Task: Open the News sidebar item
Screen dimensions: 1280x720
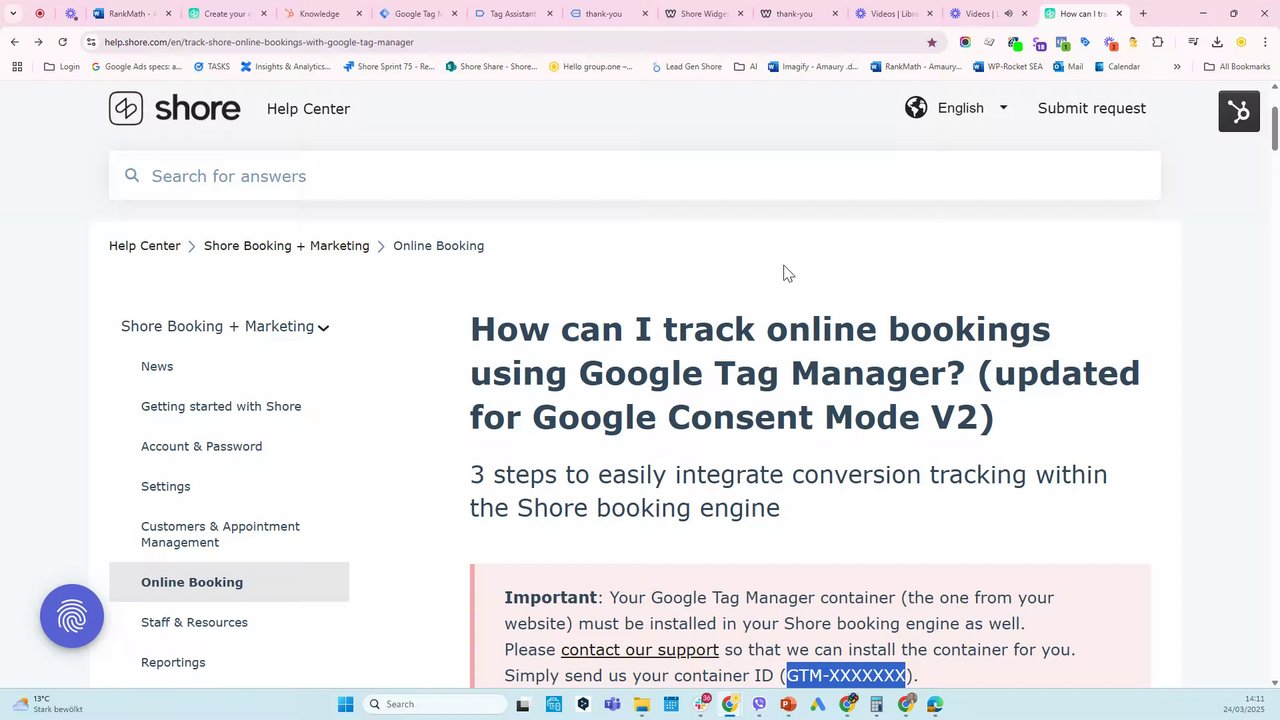Action: 157,367
